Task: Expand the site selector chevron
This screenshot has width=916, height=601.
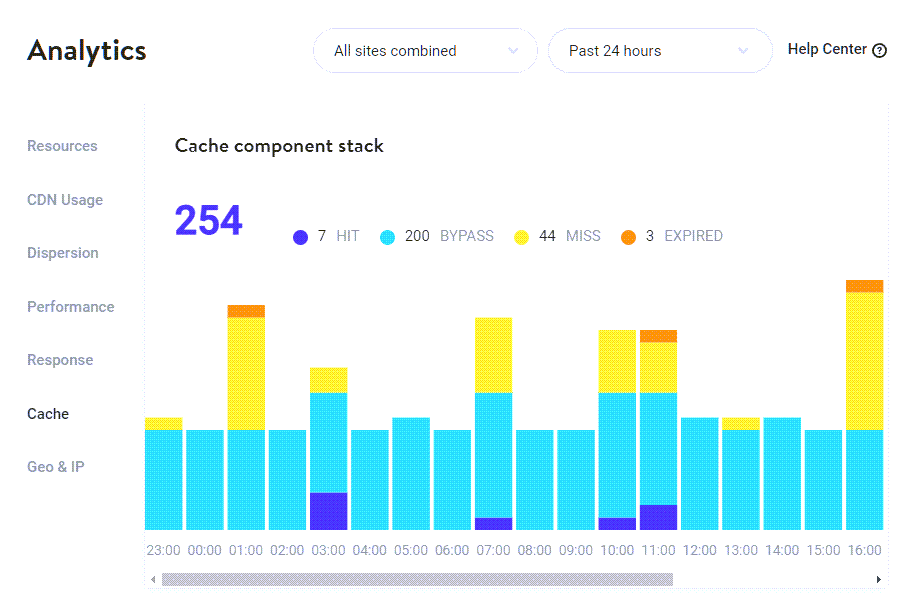Action: [x=513, y=50]
